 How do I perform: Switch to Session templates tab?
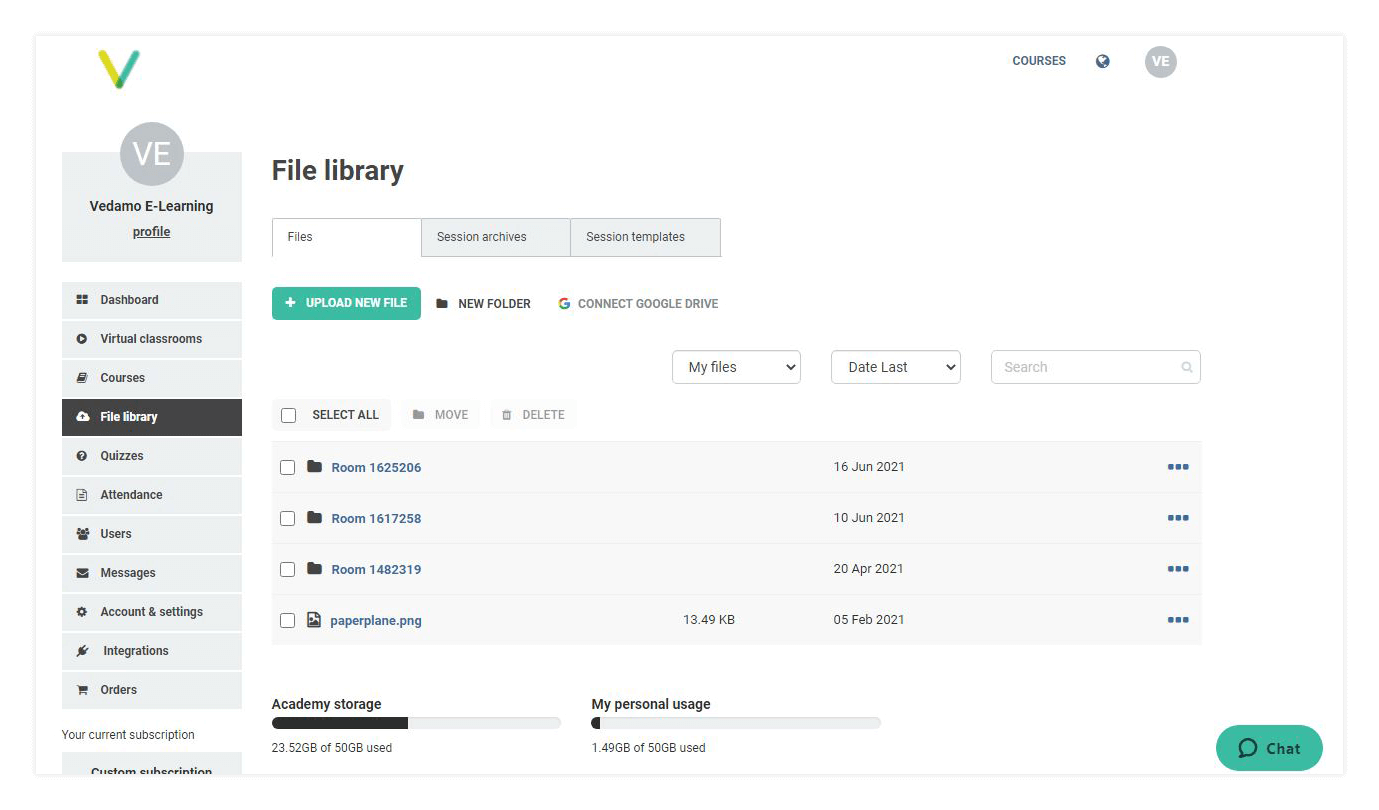[645, 237]
